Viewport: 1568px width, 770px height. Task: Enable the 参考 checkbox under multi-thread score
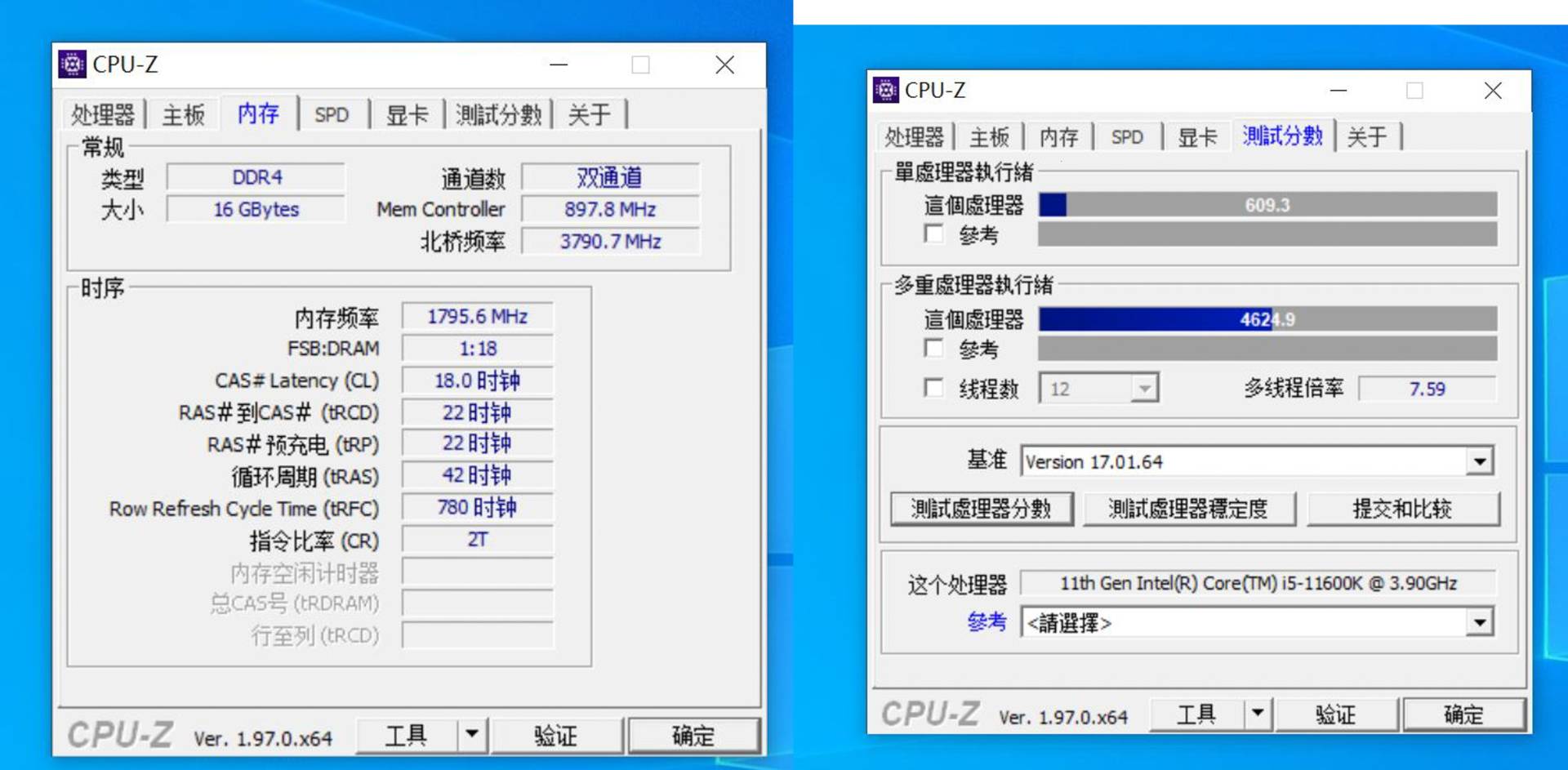[x=934, y=349]
